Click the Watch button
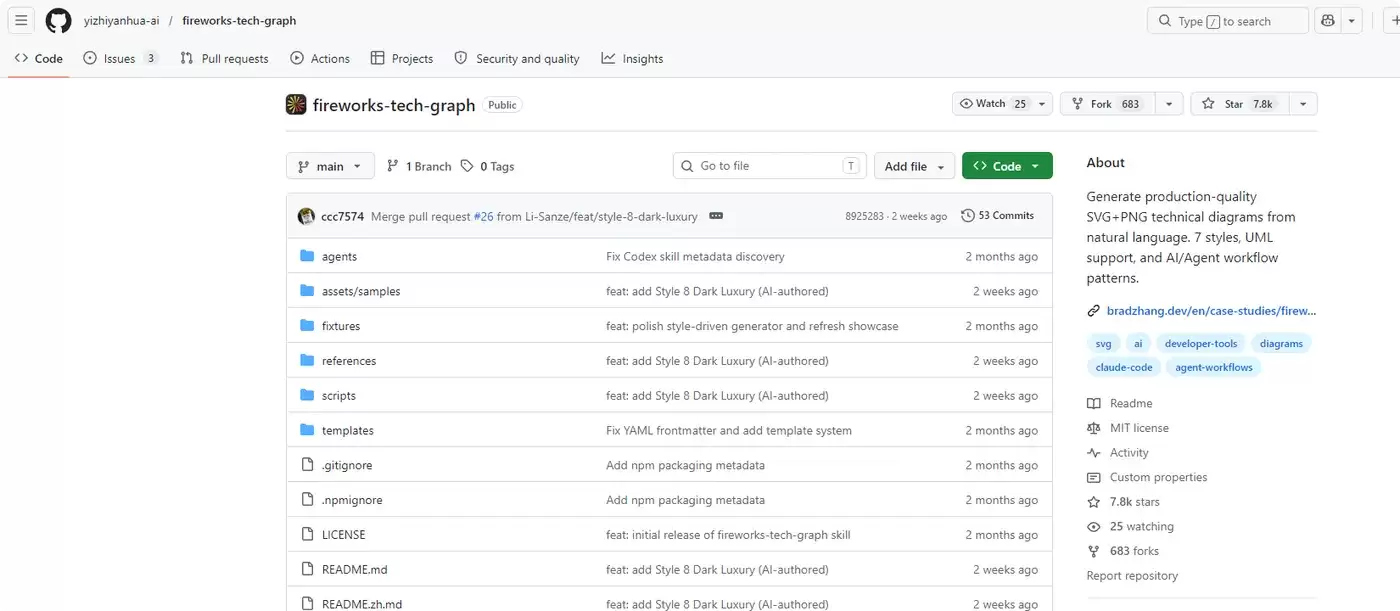This screenshot has width=1400, height=611. point(993,104)
